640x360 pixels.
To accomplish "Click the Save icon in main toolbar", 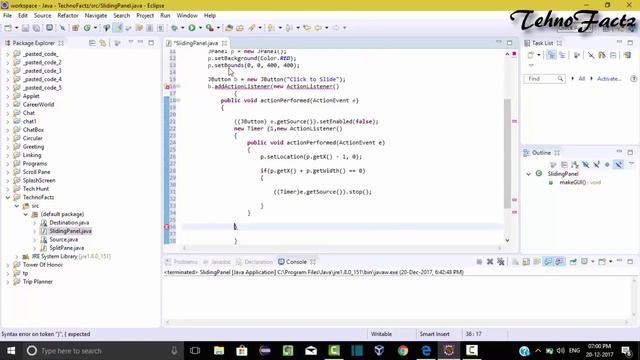I will [x=25, y=28].
